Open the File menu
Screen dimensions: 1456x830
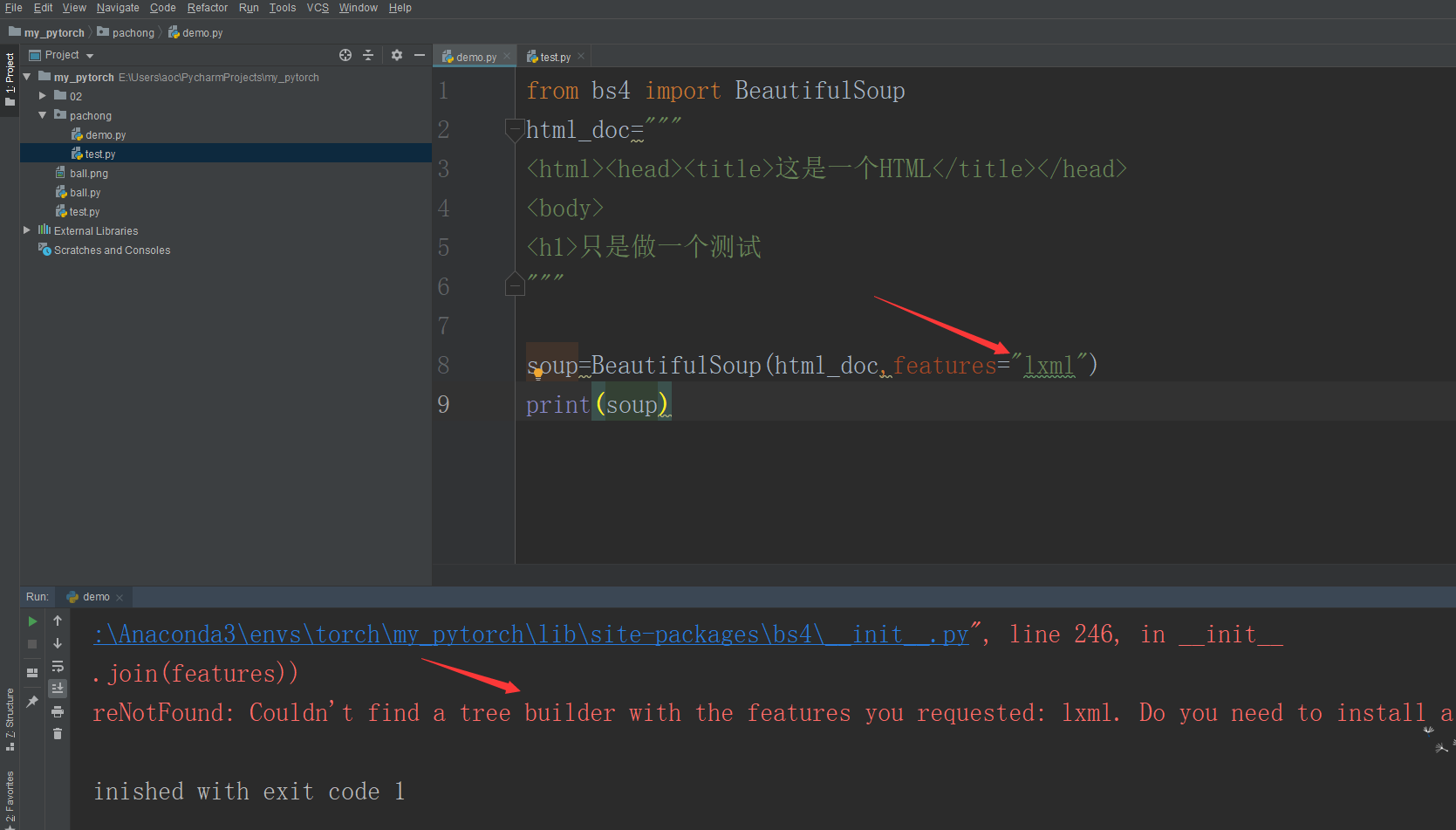[13, 8]
